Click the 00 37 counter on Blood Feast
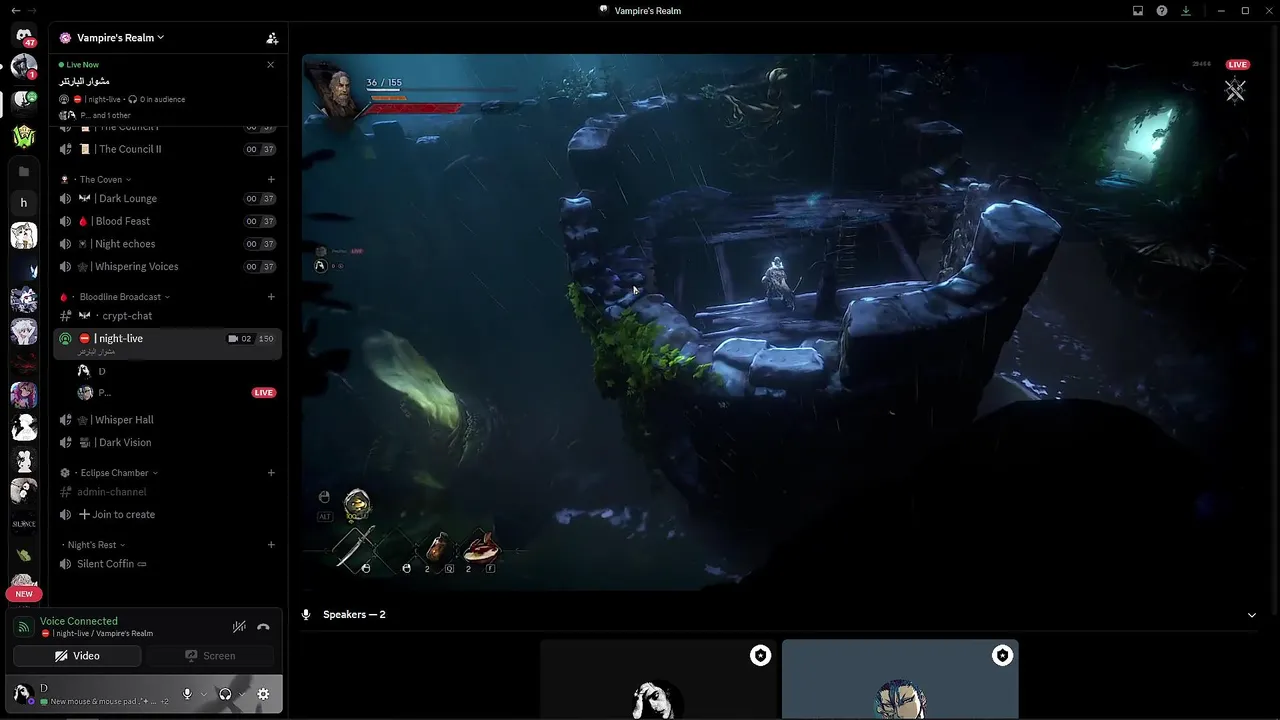The width and height of the screenshot is (1280, 720). [260, 221]
